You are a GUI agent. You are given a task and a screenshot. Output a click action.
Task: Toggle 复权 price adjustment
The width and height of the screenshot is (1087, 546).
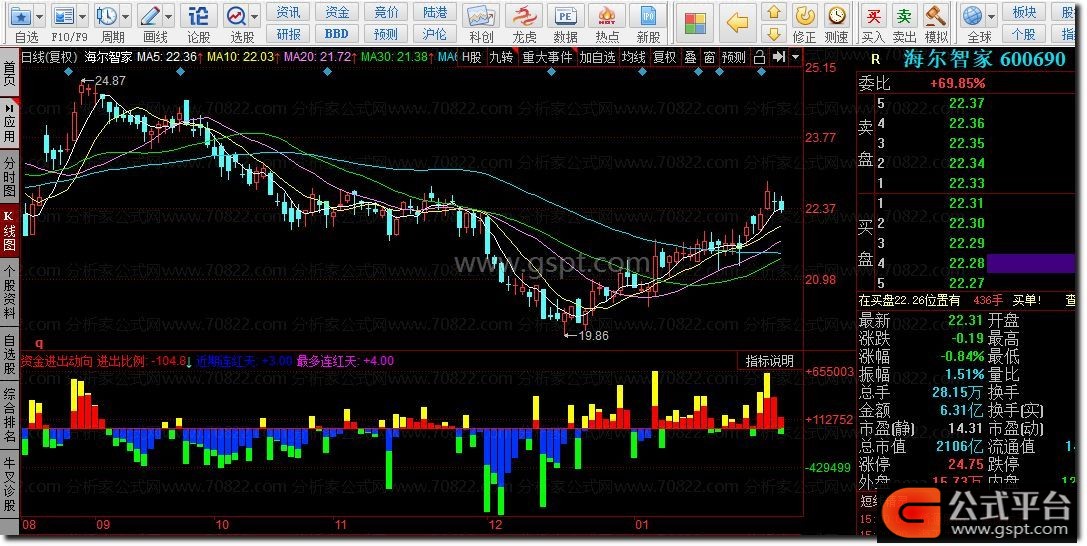pos(665,58)
